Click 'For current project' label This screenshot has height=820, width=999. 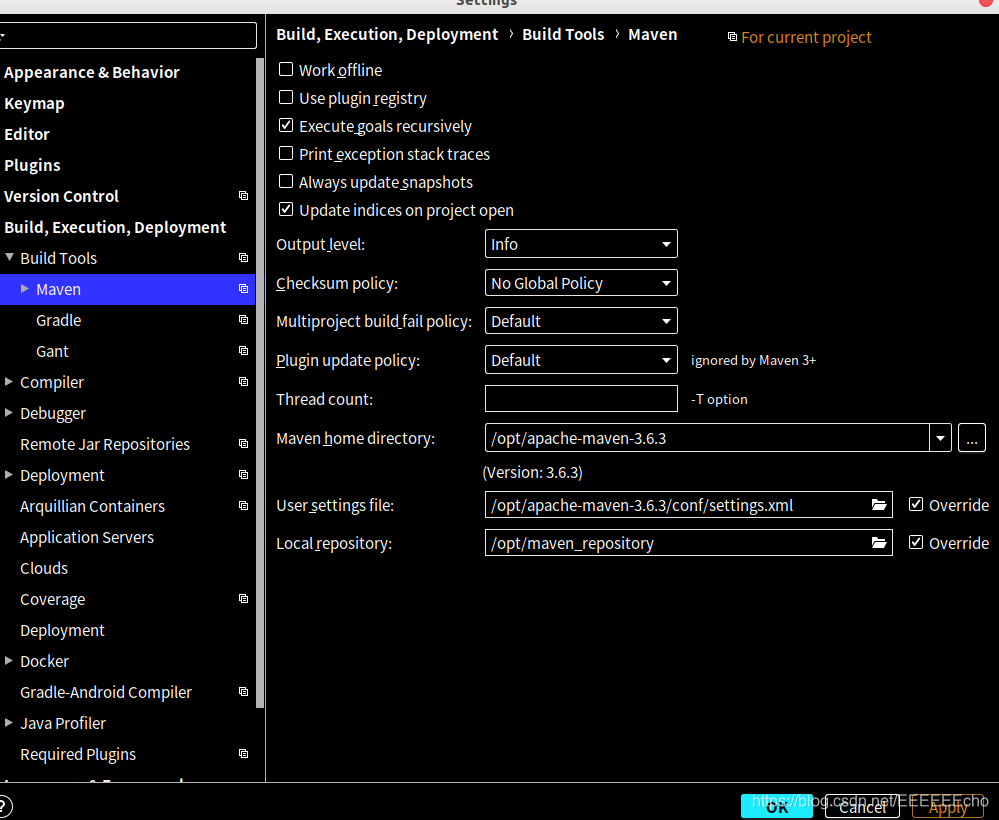point(806,37)
